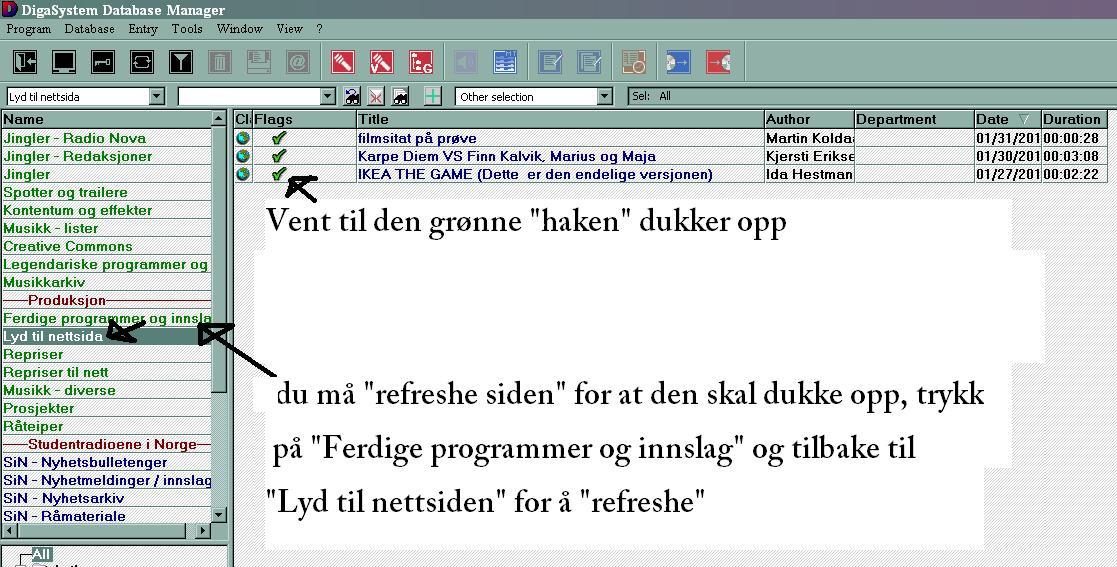
Task: Click the Flags column header
Action: click(304, 119)
